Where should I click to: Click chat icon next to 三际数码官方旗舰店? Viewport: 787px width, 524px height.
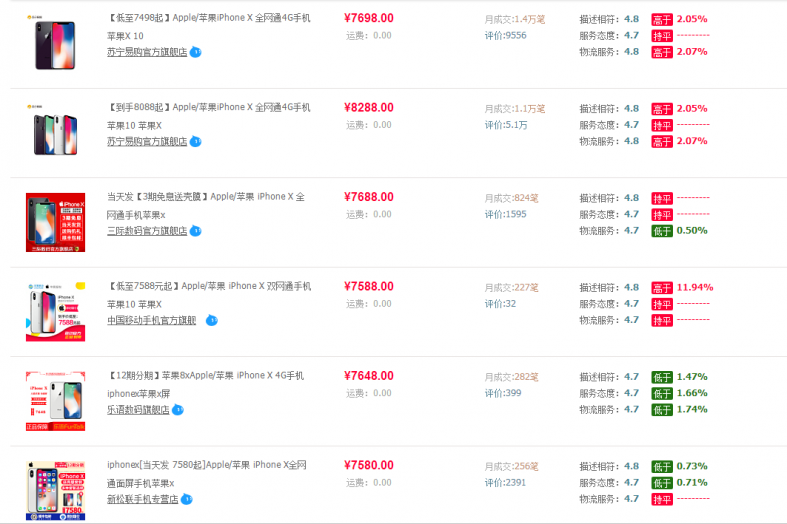tap(196, 231)
